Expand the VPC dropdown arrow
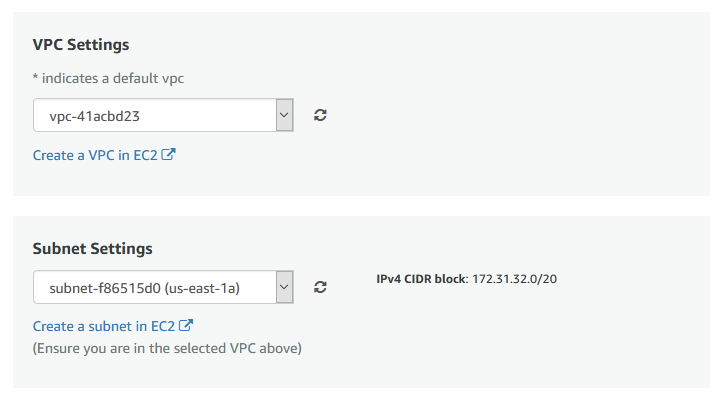Screen dimensions: 724x397 (284, 115)
